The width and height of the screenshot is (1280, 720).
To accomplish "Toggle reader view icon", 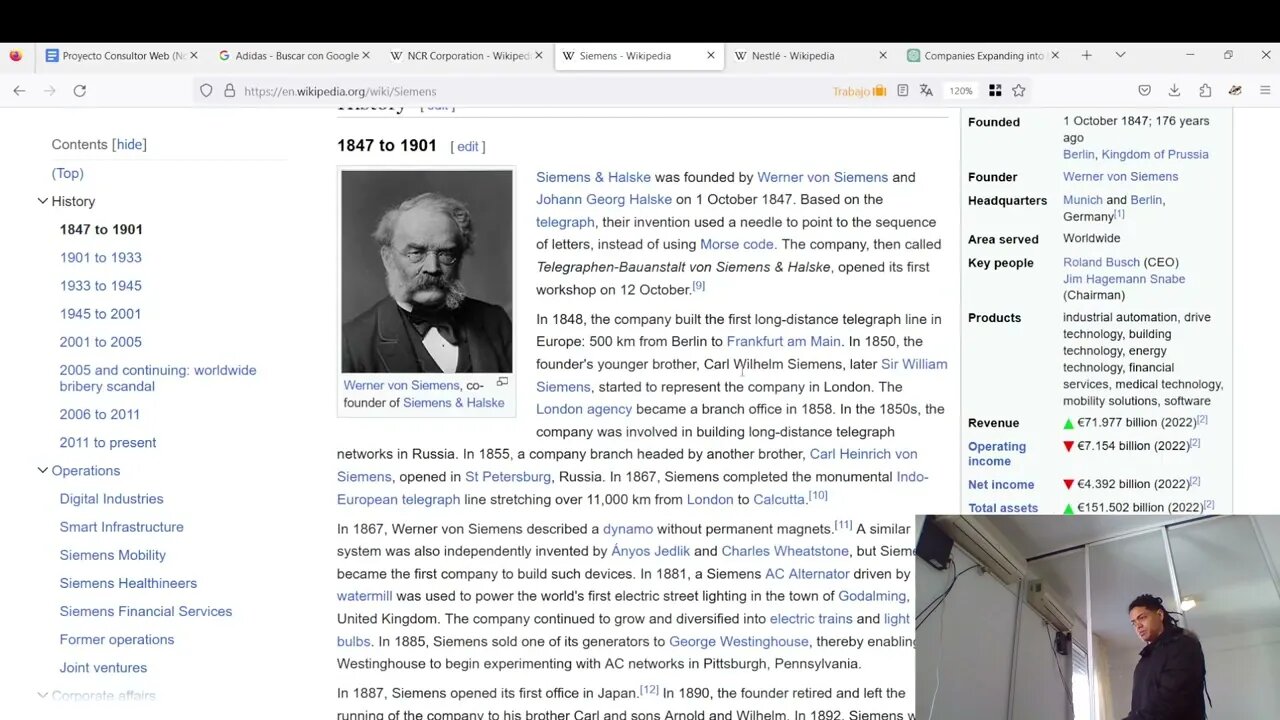I will tap(903, 90).
